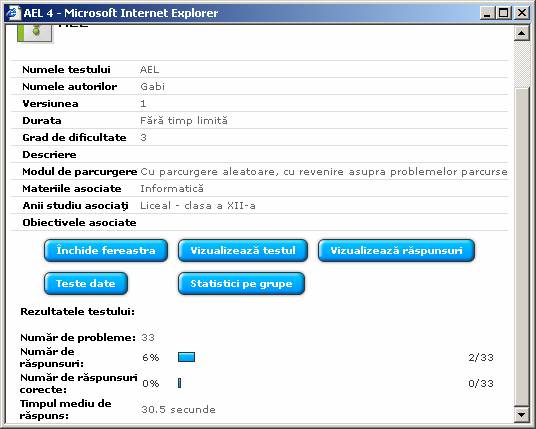Click the Internet Explorer icon in title bar
This screenshot has height=429, width=536.
tap(13, 13)
